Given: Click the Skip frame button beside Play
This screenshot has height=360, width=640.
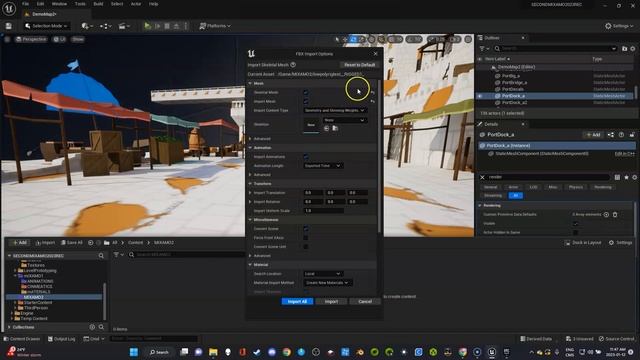Looking at the screenshot, I should [158, 26].
